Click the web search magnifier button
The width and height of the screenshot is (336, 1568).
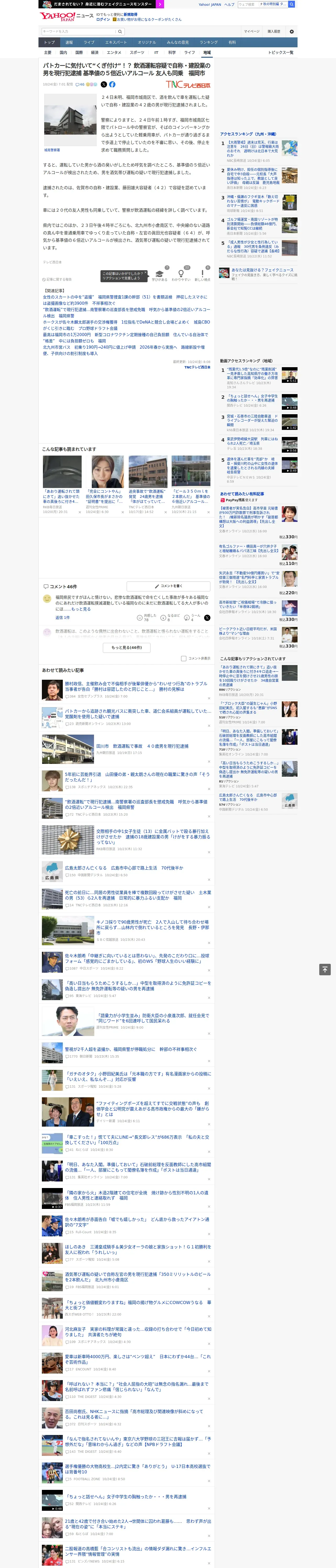(292, 4)
